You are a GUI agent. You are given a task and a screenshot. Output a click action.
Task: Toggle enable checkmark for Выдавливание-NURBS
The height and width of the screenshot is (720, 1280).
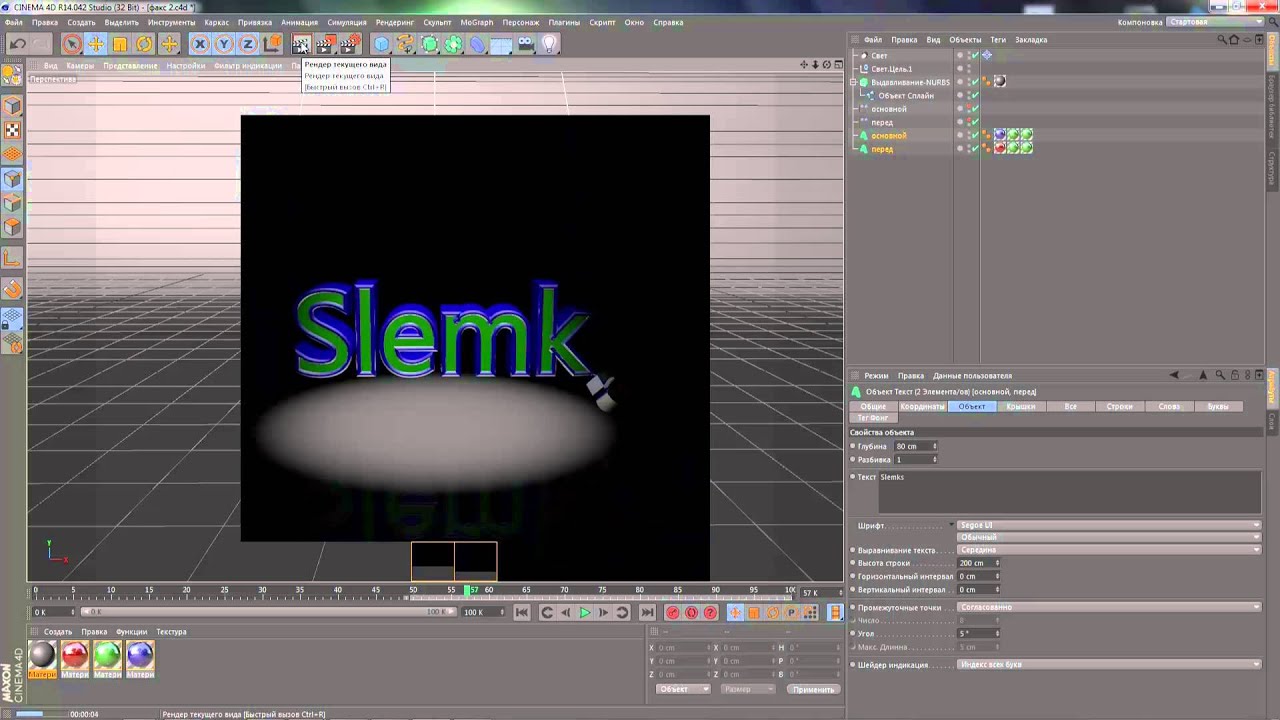click(974, 82)
